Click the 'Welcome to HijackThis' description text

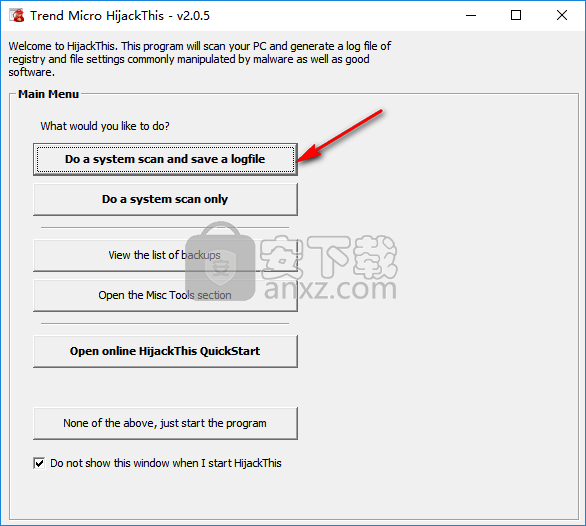click(x=200, y=59)
